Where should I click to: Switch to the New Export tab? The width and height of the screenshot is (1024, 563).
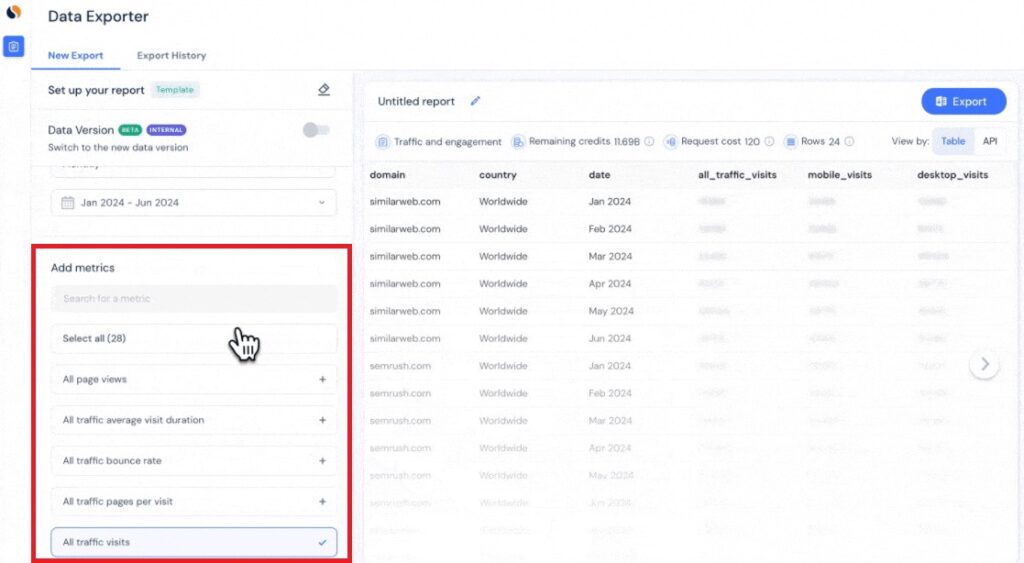[75, 56]
